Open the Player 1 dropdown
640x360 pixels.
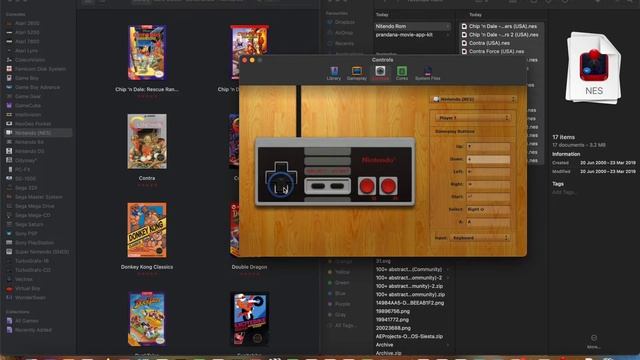pos(473,118)
